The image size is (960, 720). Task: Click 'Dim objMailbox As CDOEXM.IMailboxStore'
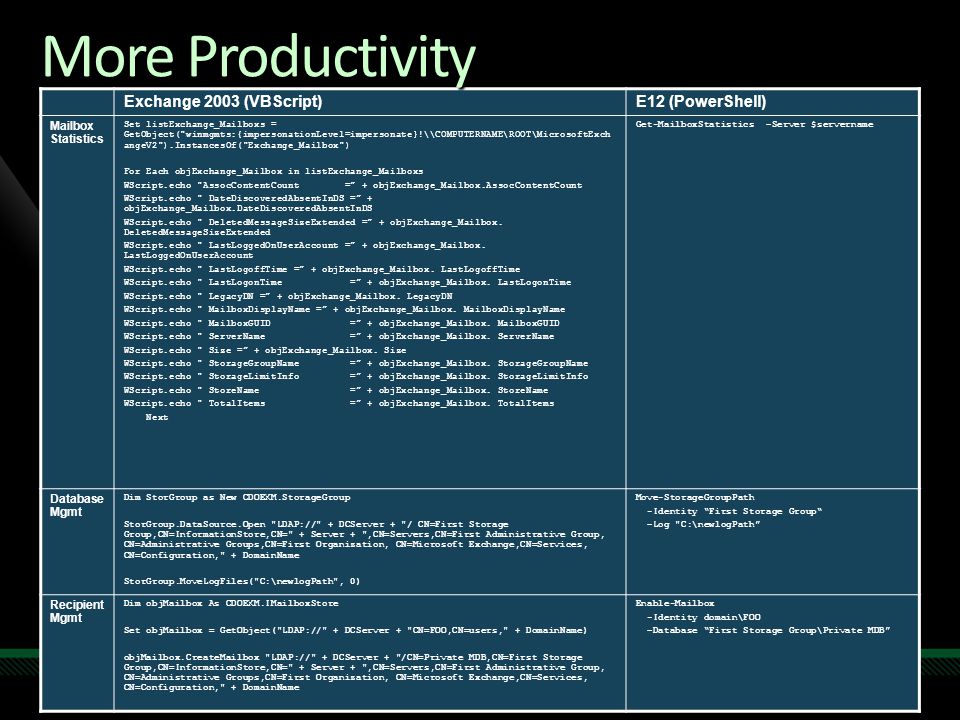coord(231,604)
